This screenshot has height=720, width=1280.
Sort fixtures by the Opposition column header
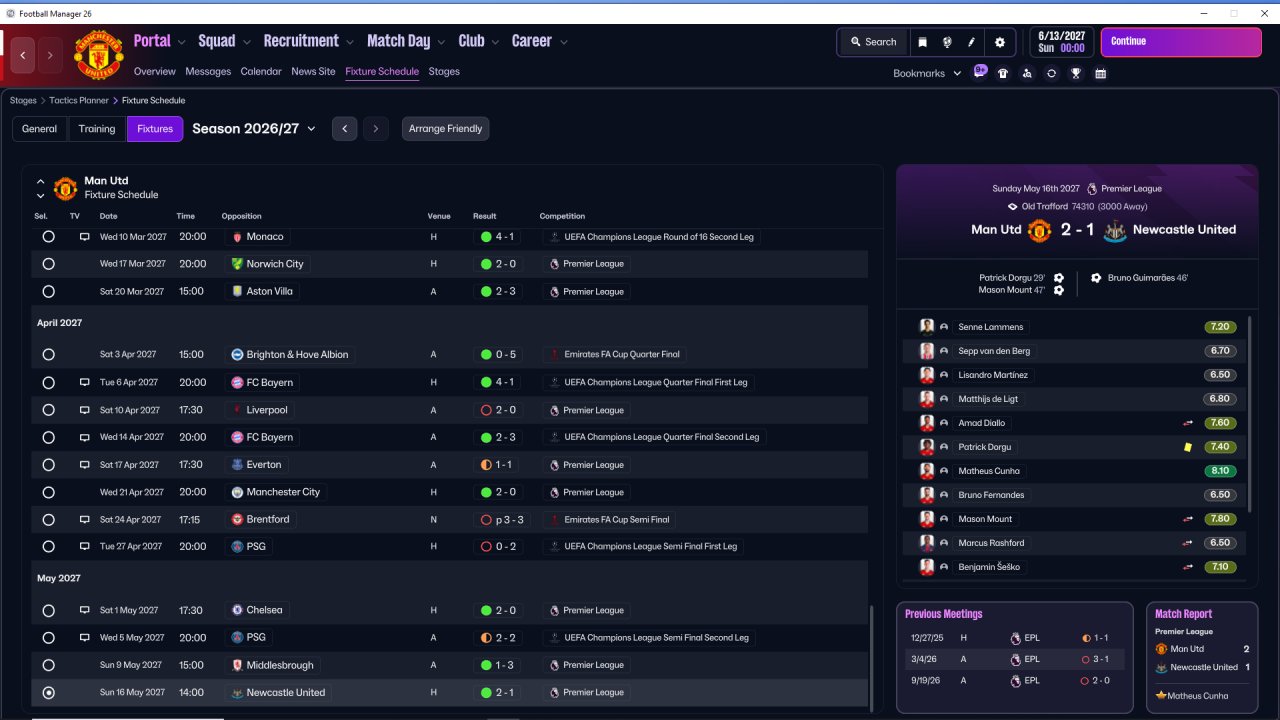click(x=241, y=216)
